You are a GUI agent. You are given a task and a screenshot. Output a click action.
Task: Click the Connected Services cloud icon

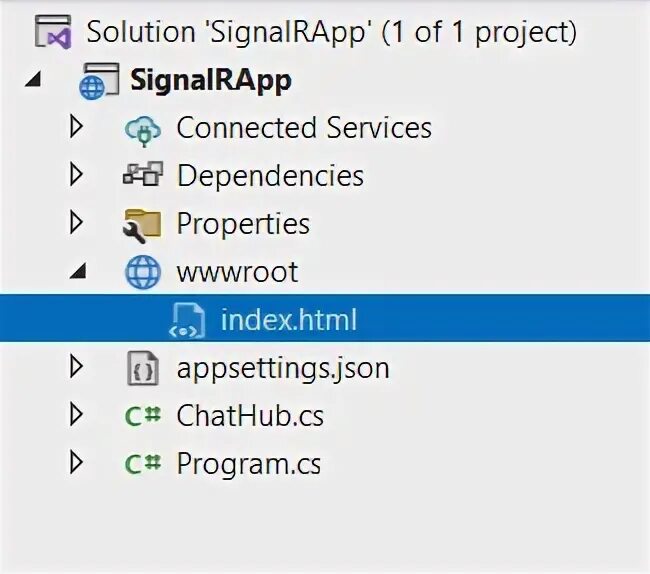[x=142, y=129]
